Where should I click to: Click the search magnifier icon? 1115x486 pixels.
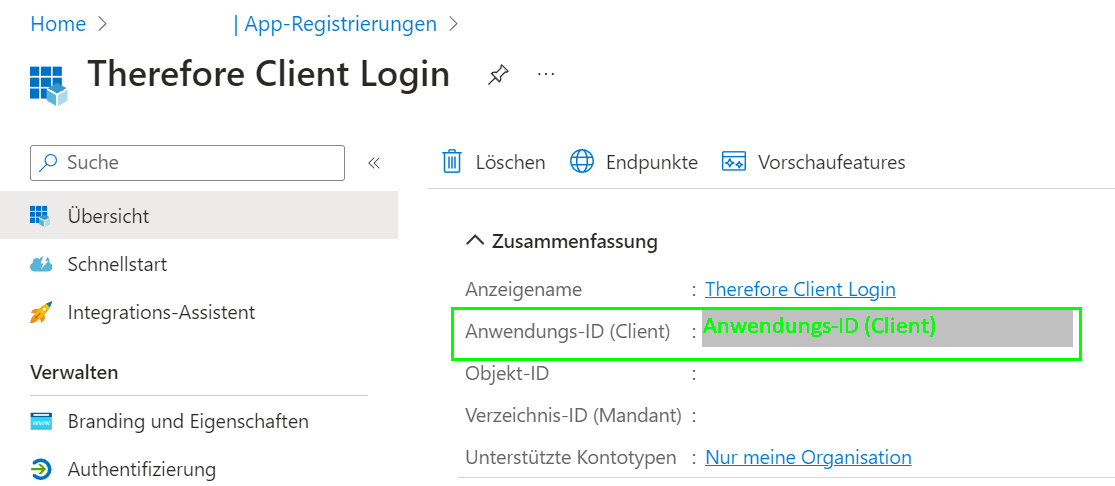48,163
